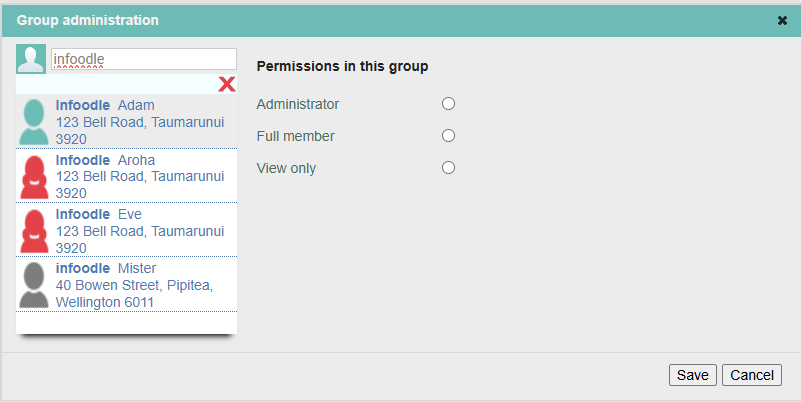Click the Save button

pos(693,375)
